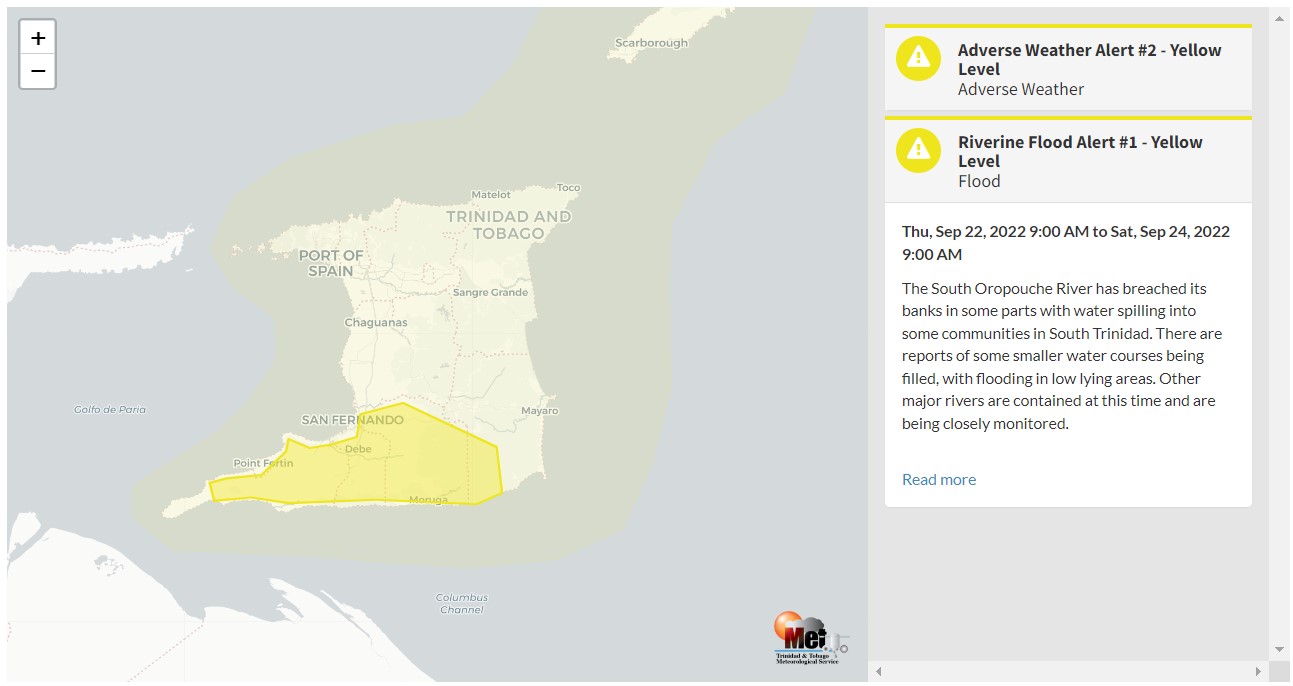Open the Adverse Weather Alert #2 warning icon
The height and width of the screenshot is (686, 1293).
point(918,58)
